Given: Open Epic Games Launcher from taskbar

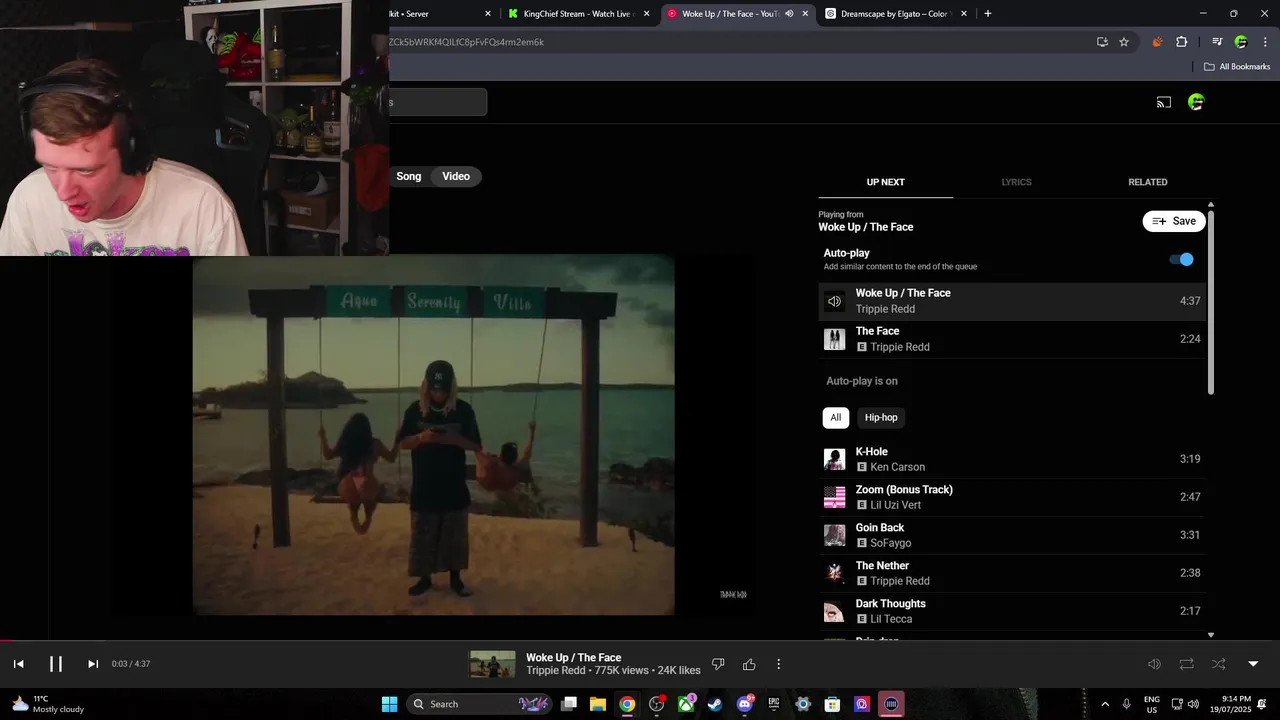Looking at the screenshot, I should [x=774, y=704].
